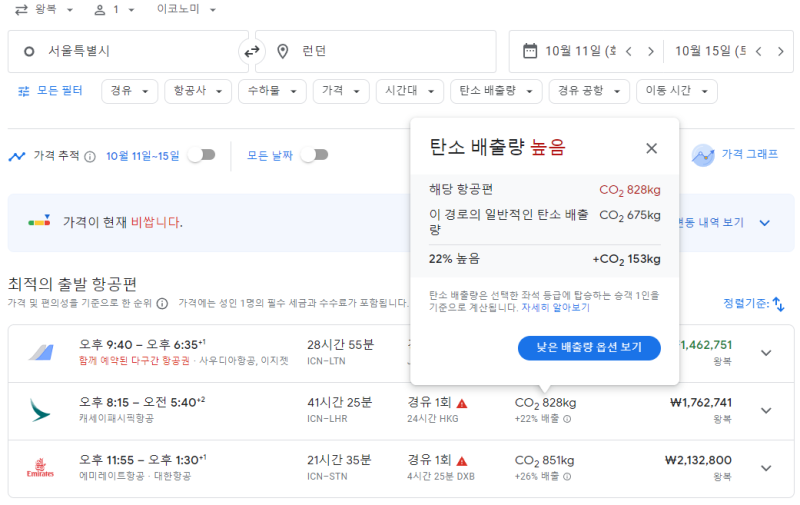Screen dimensions: 800x505
Task: Click 가격 그래프 link
Action: [749, 155]
